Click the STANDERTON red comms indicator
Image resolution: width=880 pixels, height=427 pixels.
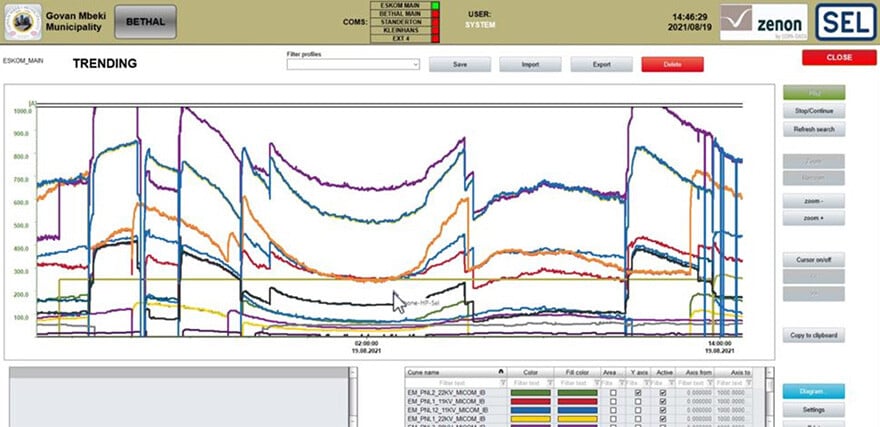point(435,22)
